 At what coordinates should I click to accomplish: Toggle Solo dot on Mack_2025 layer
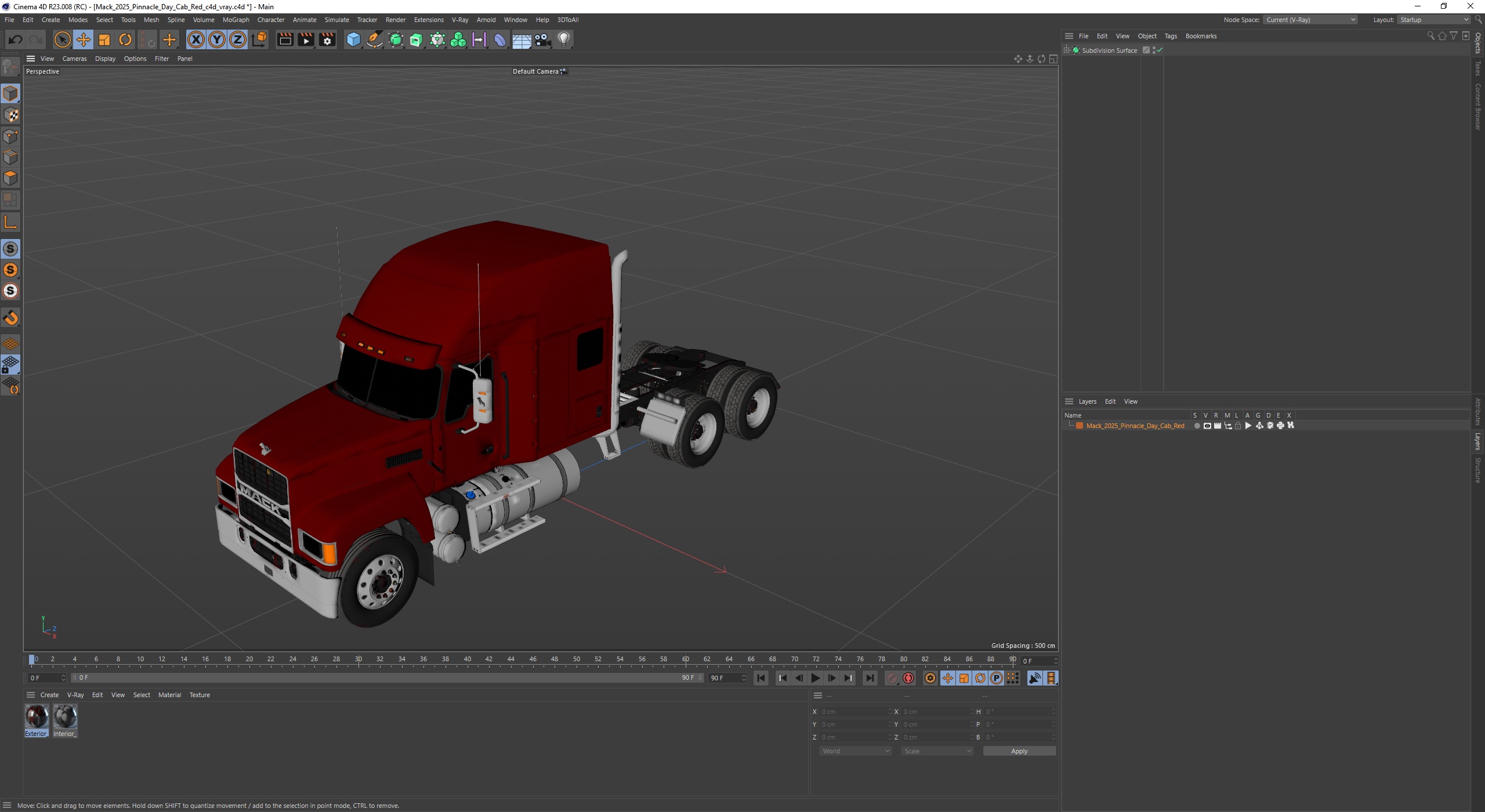[1197, 426]
